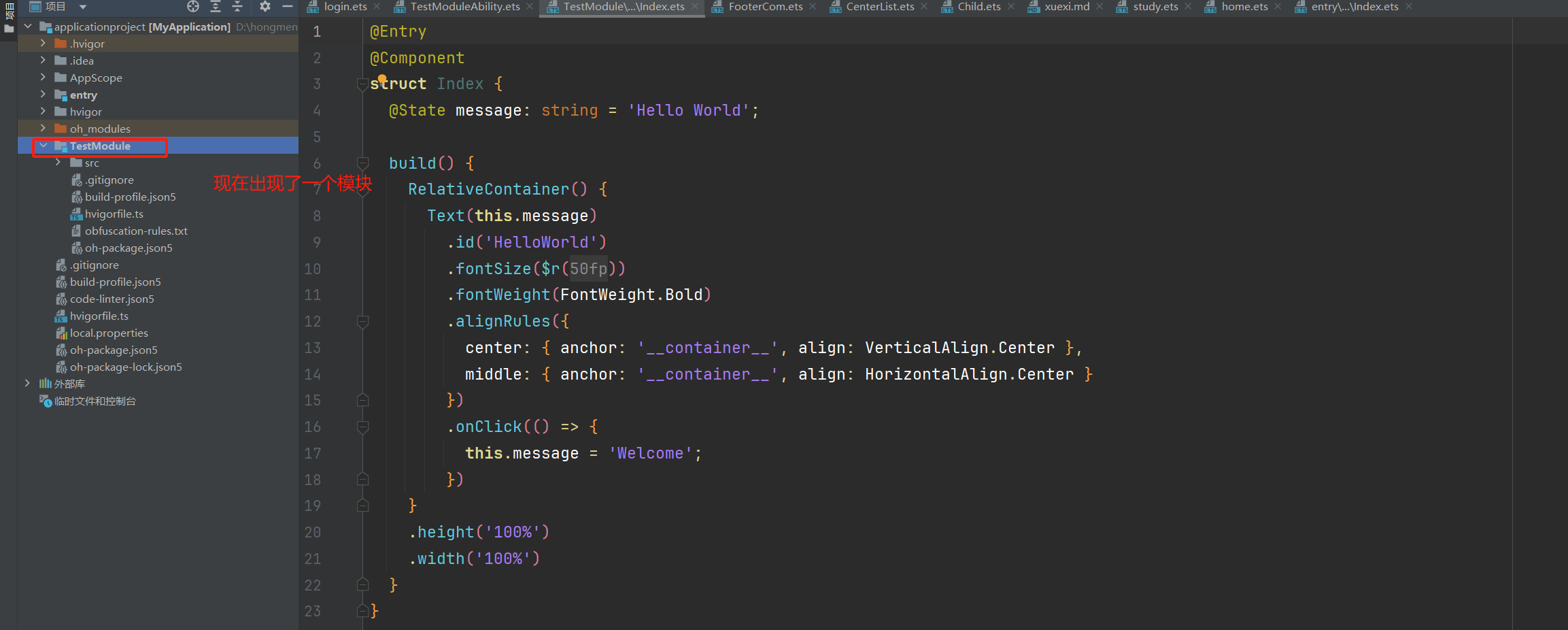The width and height of the screenshot is (1568, 630).
Task: Select oh-package.json5 inside TestModule
Action: coord(129,248)
